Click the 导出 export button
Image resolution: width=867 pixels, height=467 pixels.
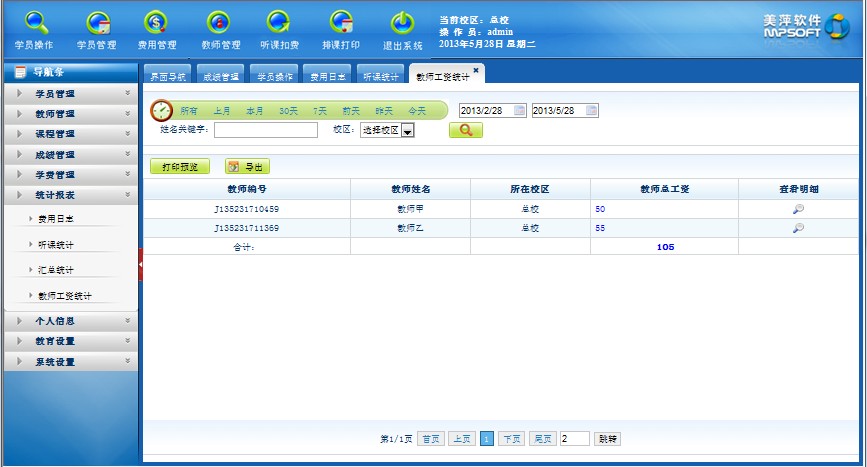point(247,167)
